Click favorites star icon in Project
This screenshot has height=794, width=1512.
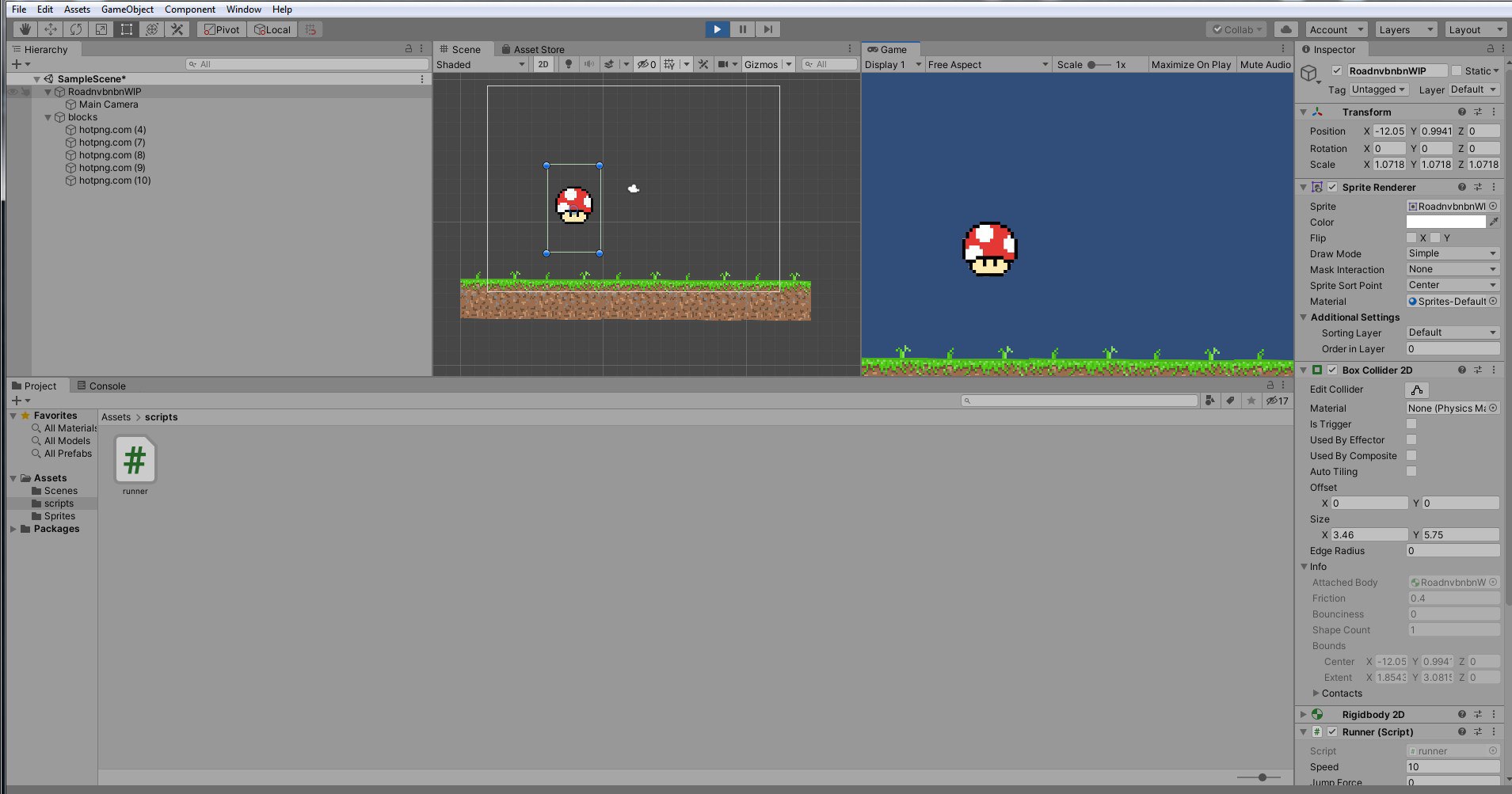point(1251,401)
